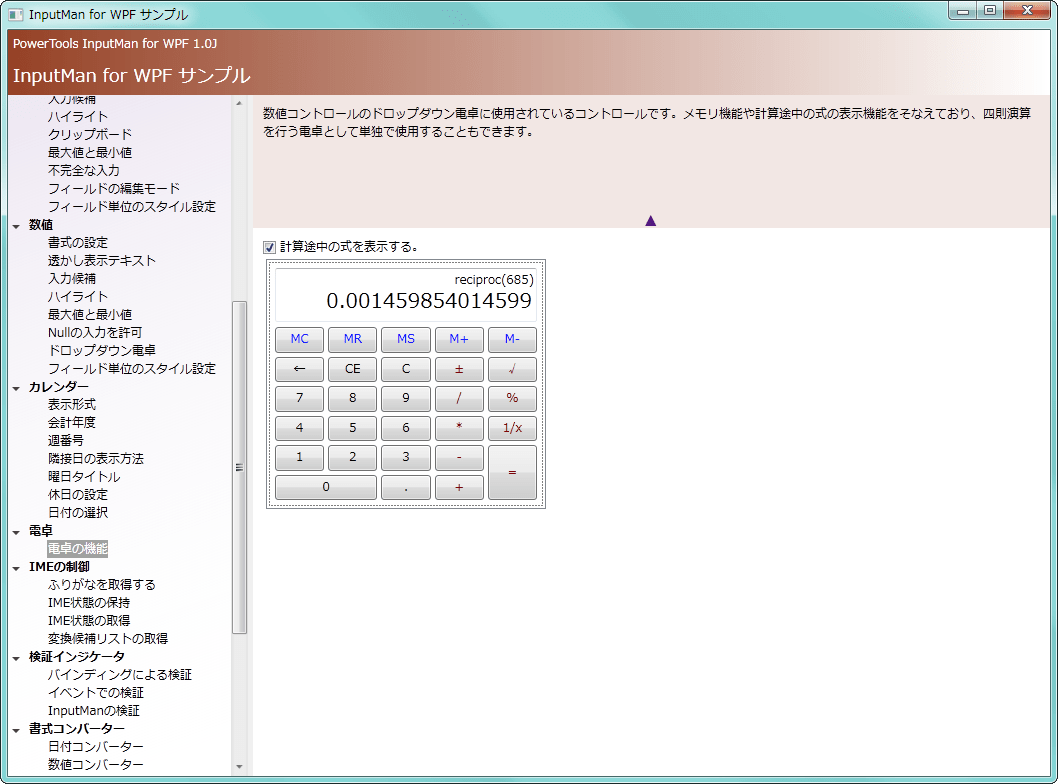Image resolution: width=1058 pixels, height=784 pixels.
Task: Click the calculator result display field
Action: click(x=405, y=292)
